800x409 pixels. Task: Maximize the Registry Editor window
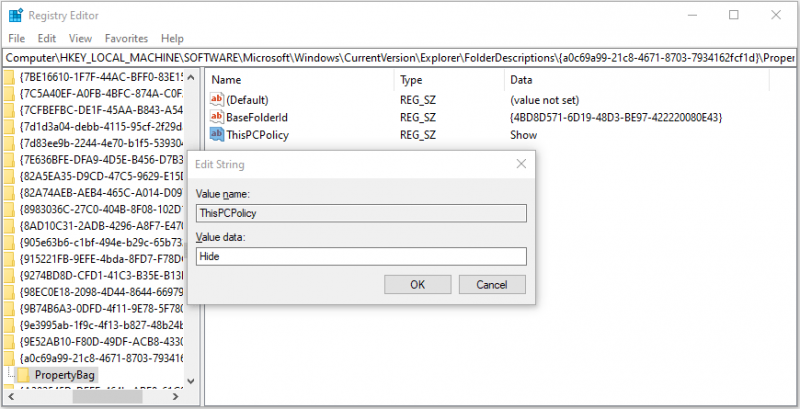pyautogui.click(x=734, y=15)
